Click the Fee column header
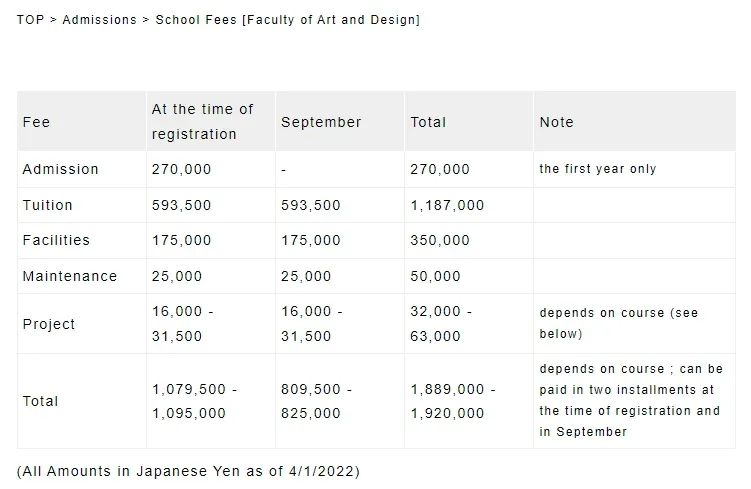 tap(36, 122)
